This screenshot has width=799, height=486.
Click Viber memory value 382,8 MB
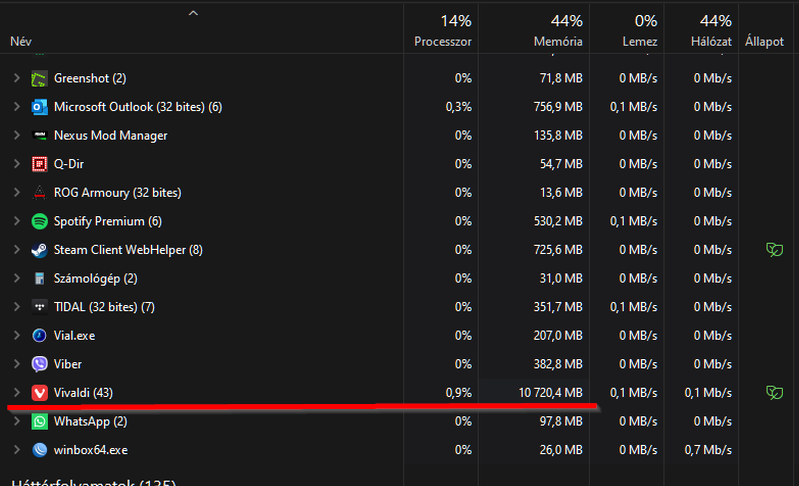pyautogui.click(x=558, y=364)
